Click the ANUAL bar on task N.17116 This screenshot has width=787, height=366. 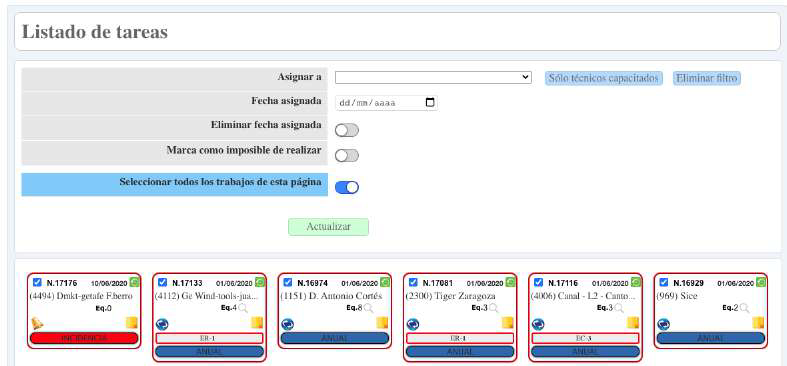(586, 351)
